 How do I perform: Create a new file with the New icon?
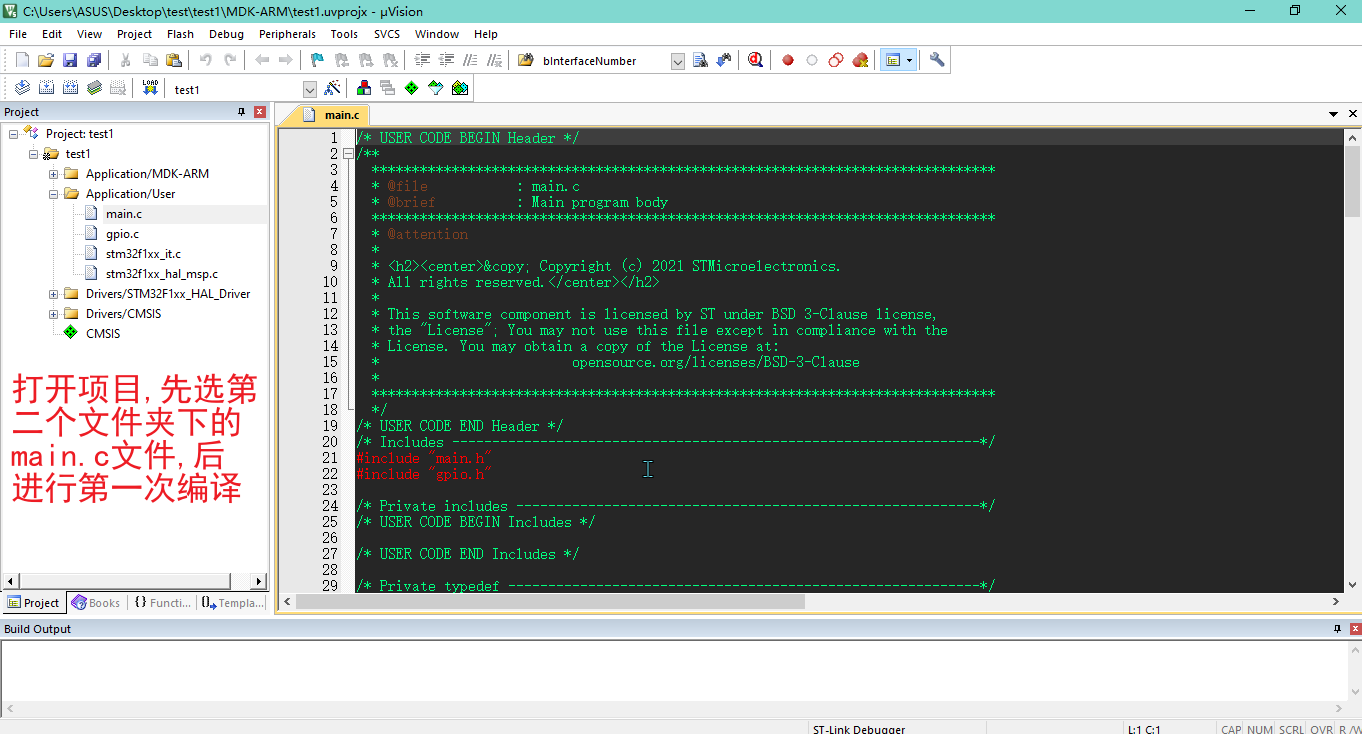click(x=22, y=60)
